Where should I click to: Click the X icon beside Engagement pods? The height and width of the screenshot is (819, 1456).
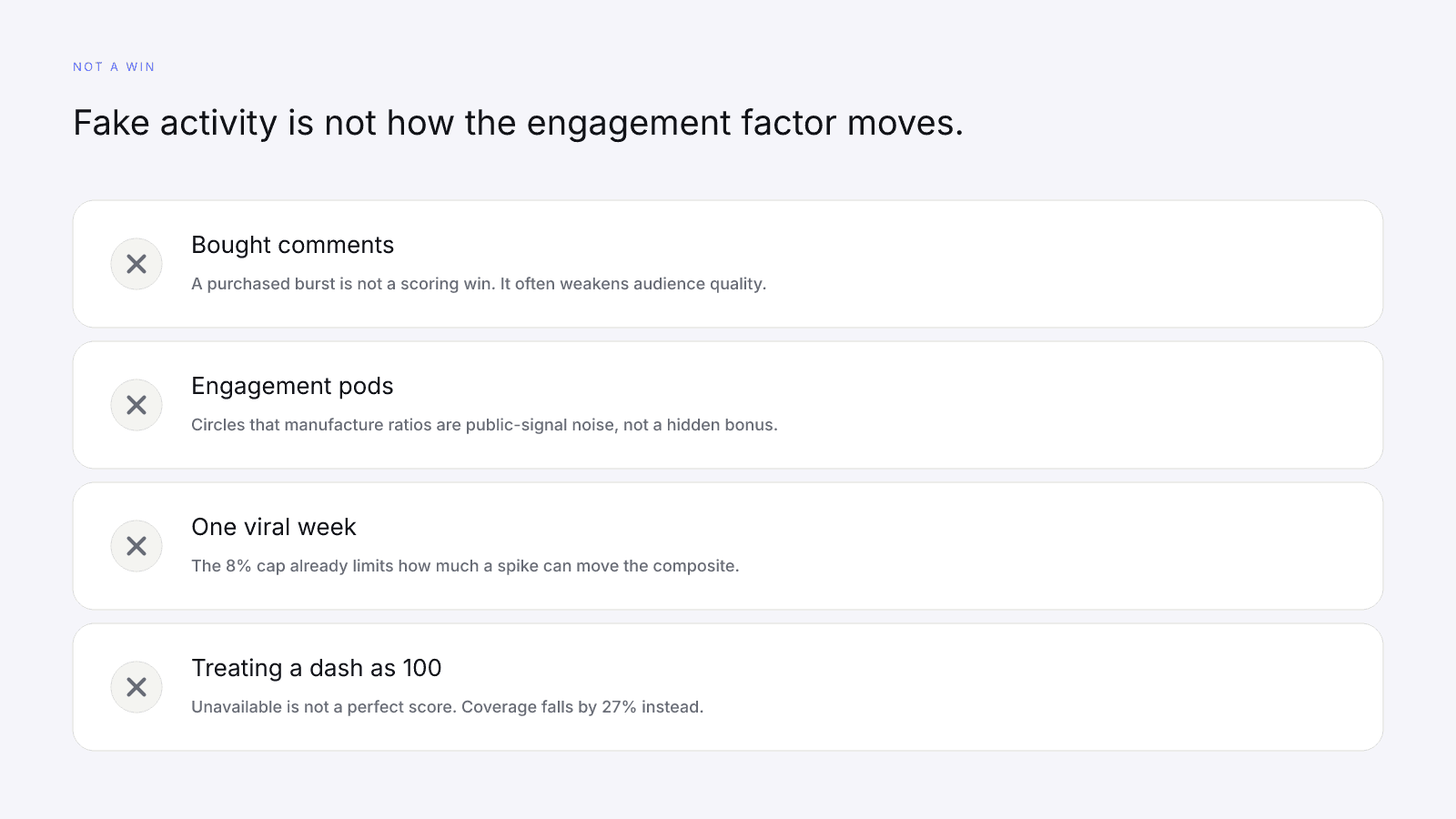(x=136, y=405)
